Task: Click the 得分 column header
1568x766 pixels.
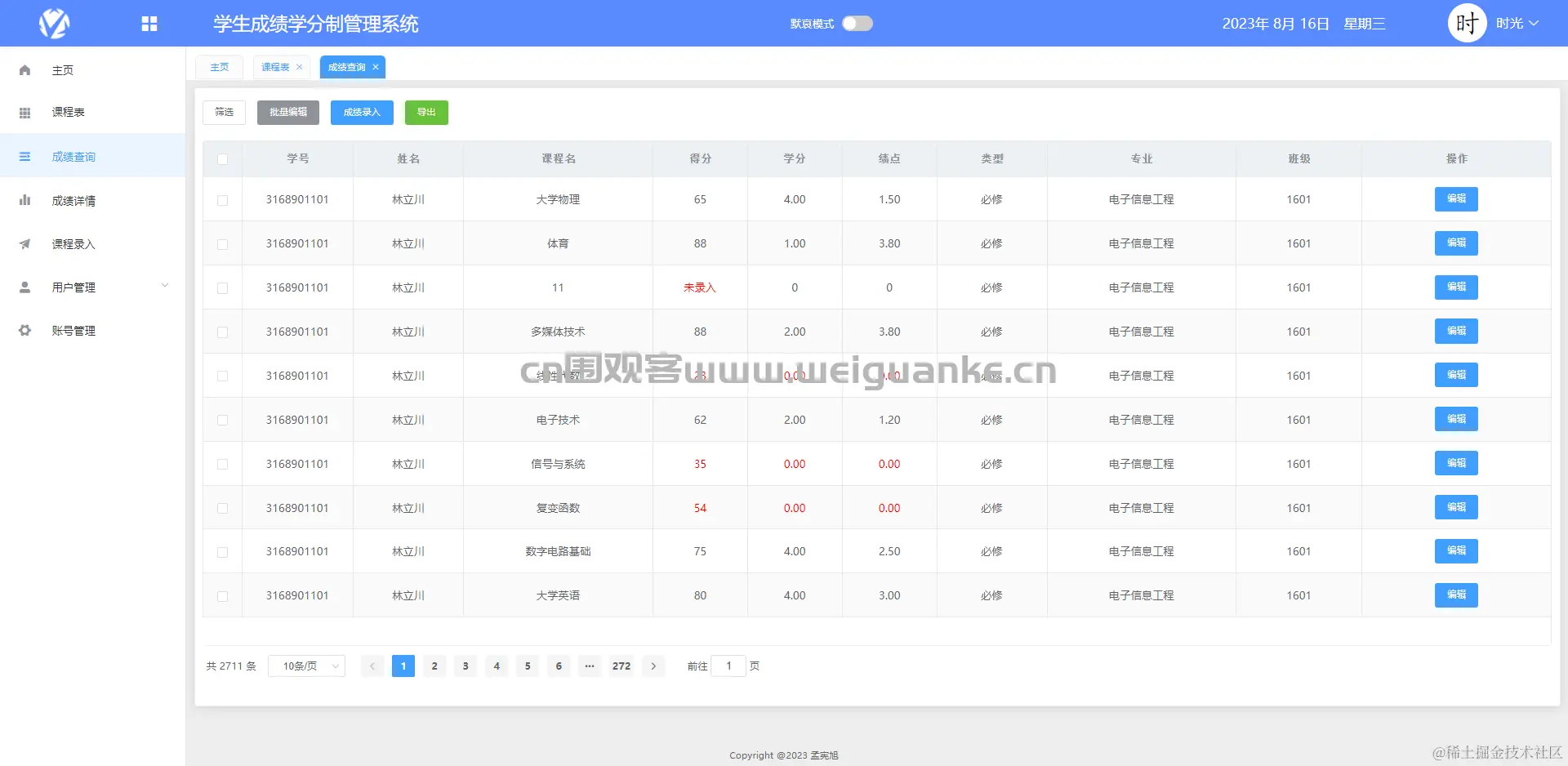Action: pyautogui.click(x=701, y=159)
